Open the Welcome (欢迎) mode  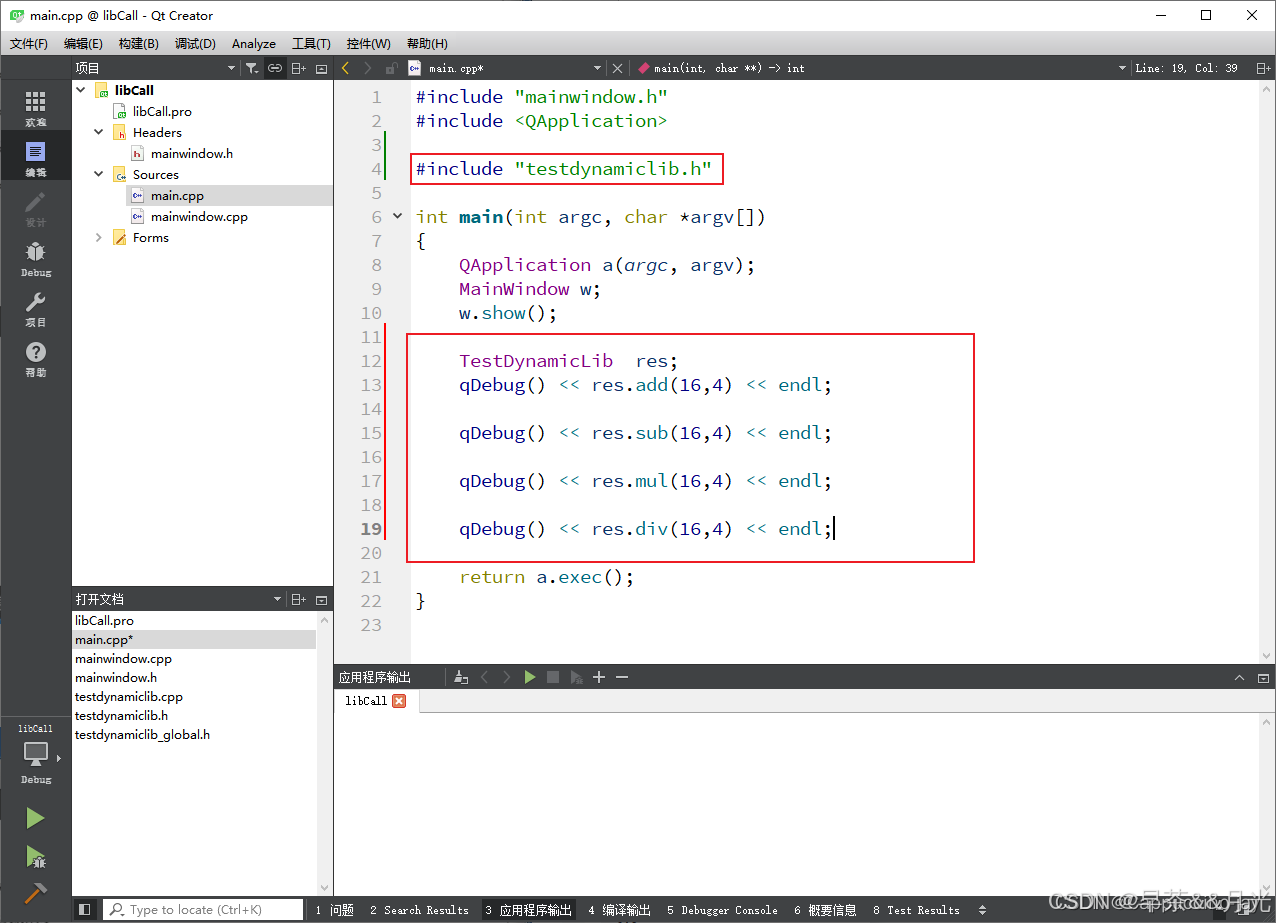click(36, 108)
